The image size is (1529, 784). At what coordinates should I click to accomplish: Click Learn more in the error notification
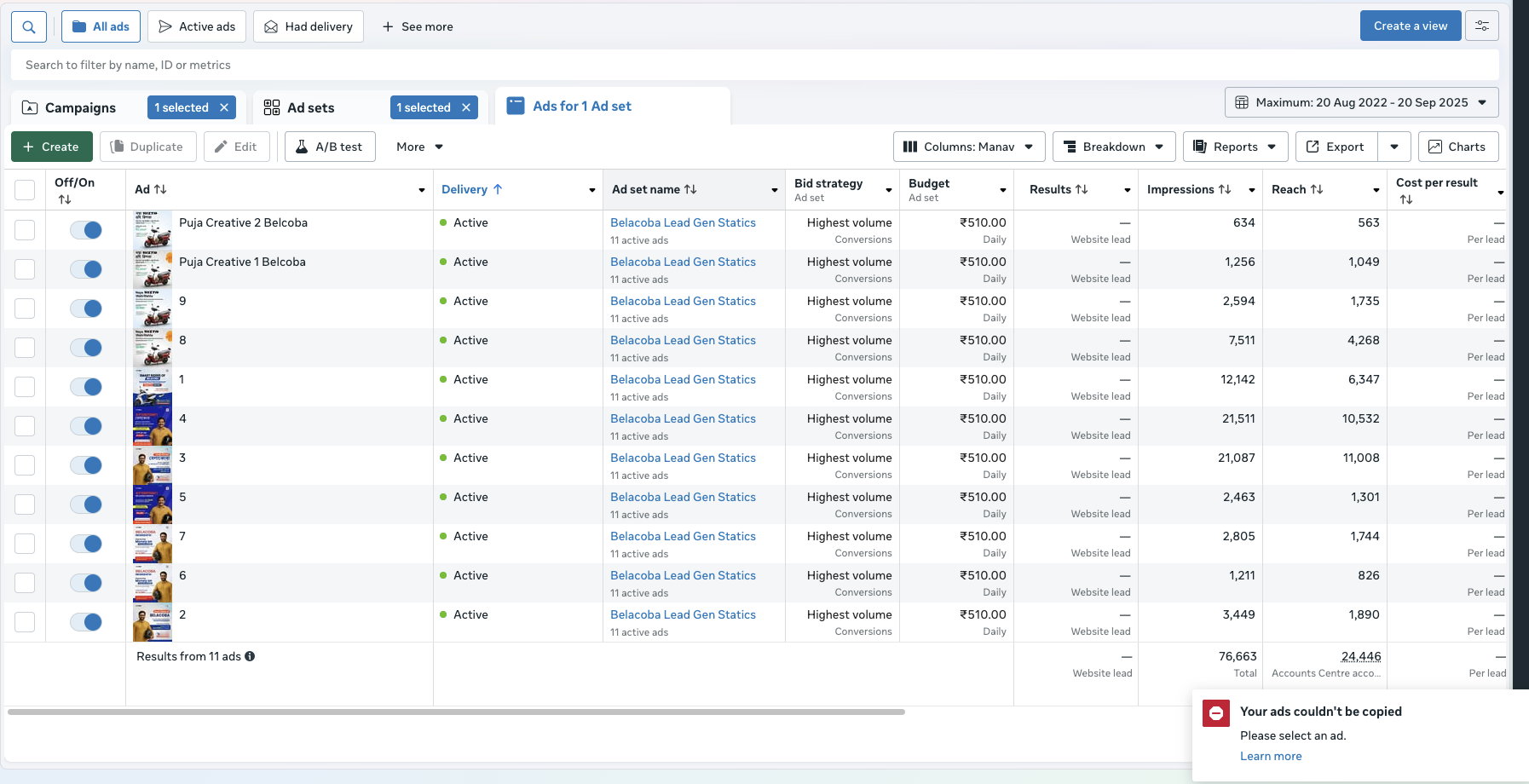[1271, 756]
